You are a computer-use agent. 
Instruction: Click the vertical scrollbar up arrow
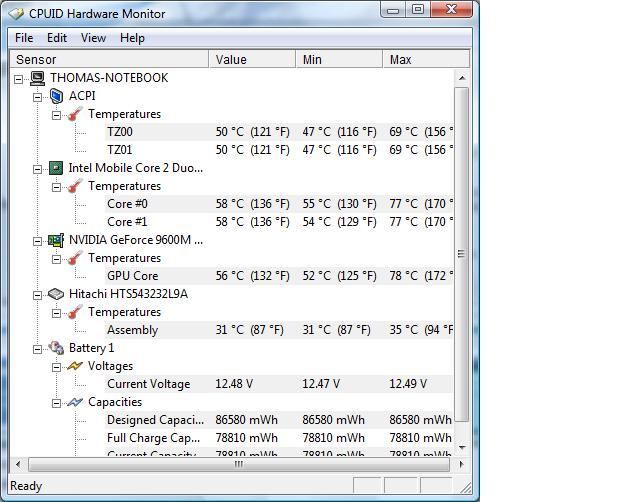462,78
